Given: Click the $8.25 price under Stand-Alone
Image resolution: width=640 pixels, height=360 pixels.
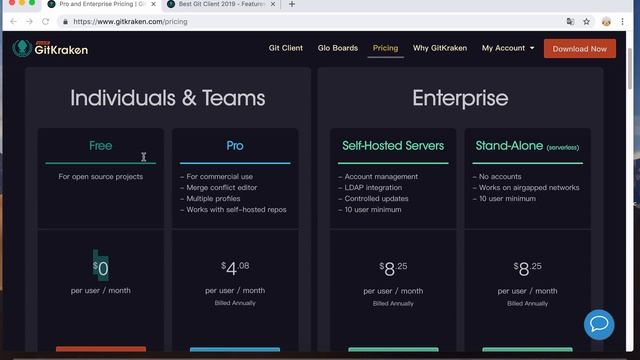Looking at the screenshot, I should [x=527, y=269].
